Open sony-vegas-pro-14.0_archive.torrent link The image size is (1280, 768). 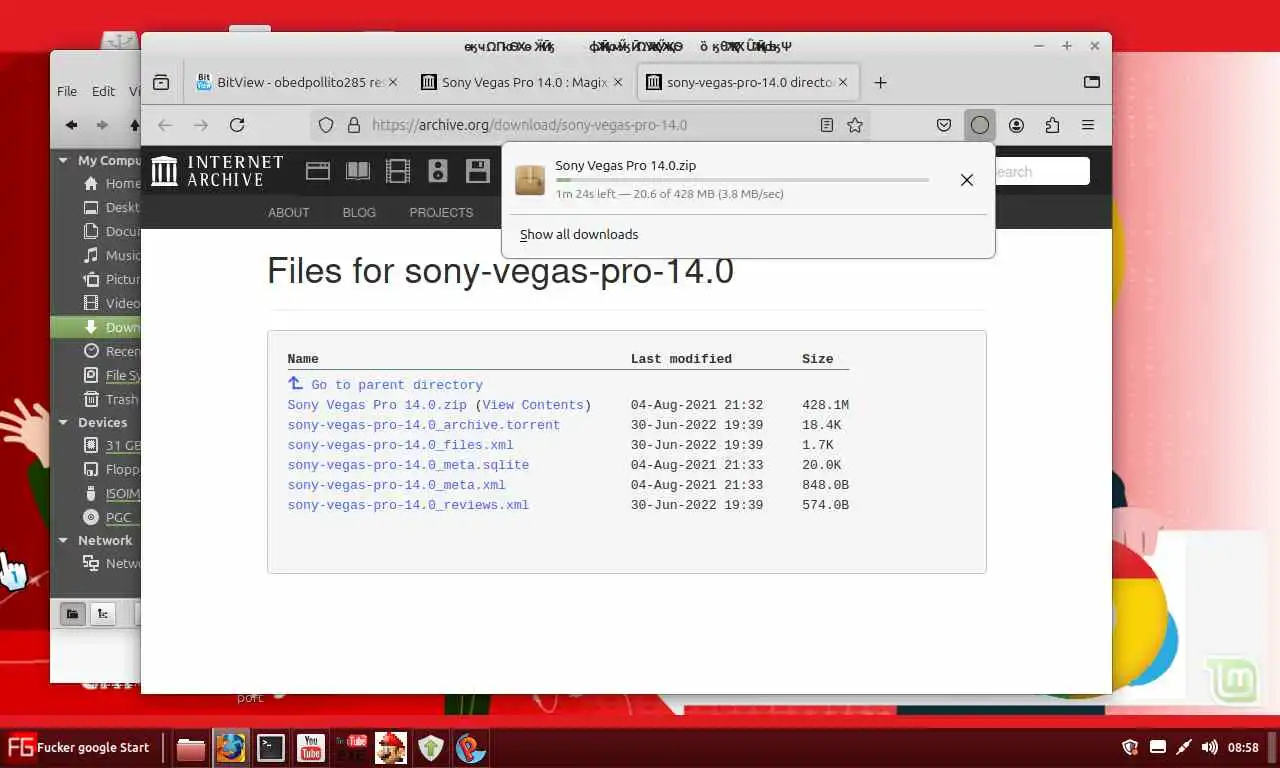click(x=424, y=425)
